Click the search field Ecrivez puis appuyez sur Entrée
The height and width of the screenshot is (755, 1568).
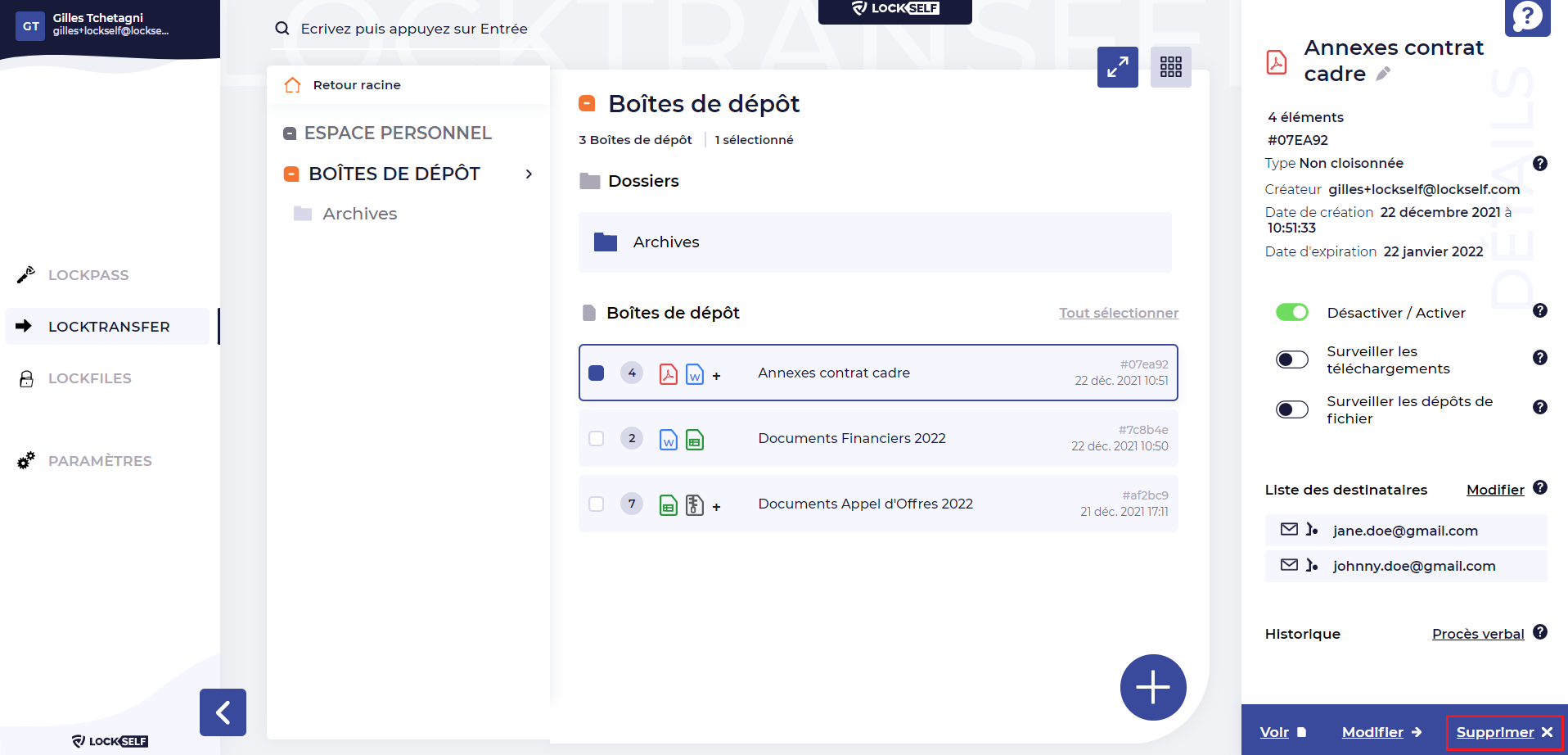click(414, 29)
